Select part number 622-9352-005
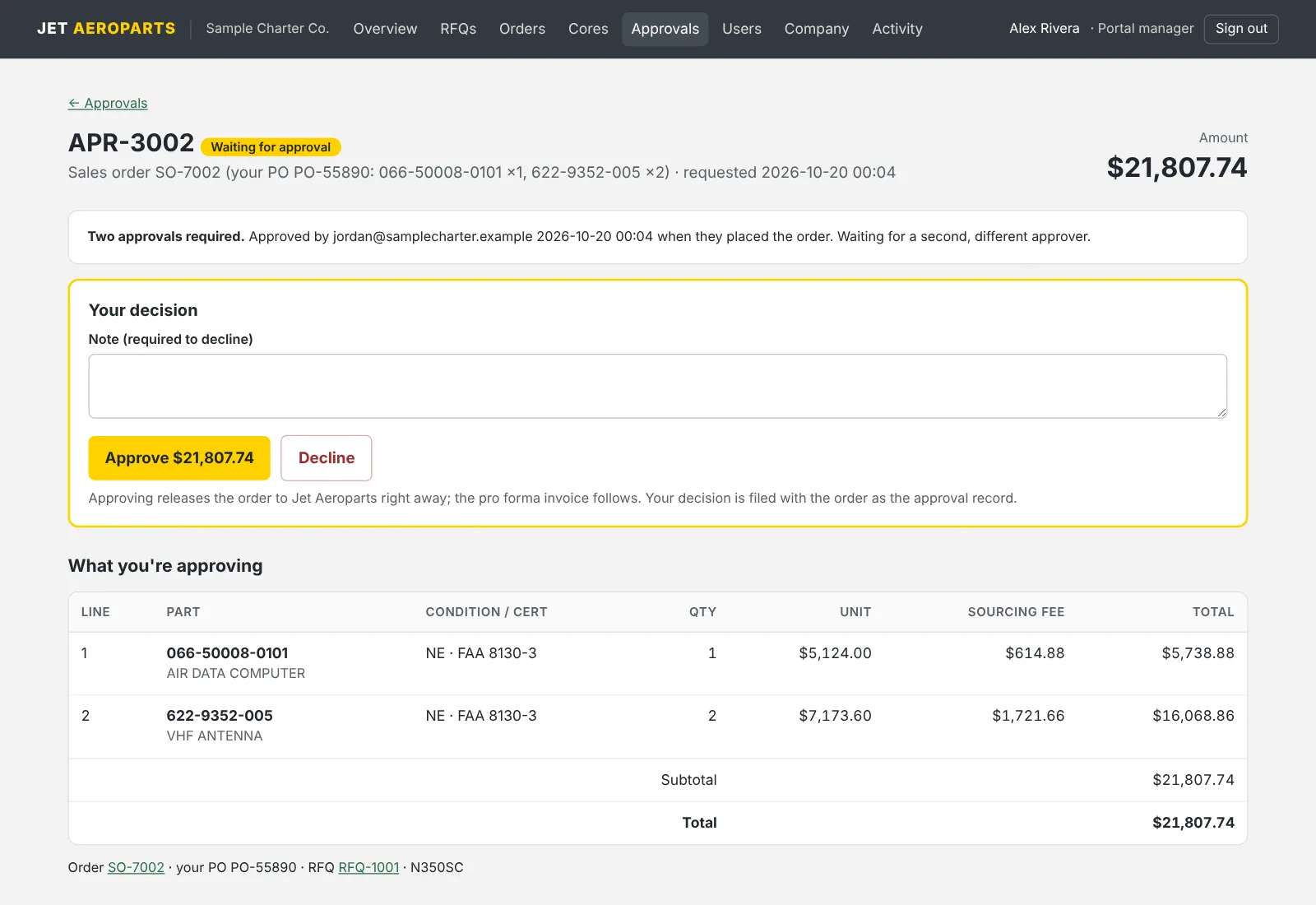This screenshot has width=1316, height=905. click(220, 716)
